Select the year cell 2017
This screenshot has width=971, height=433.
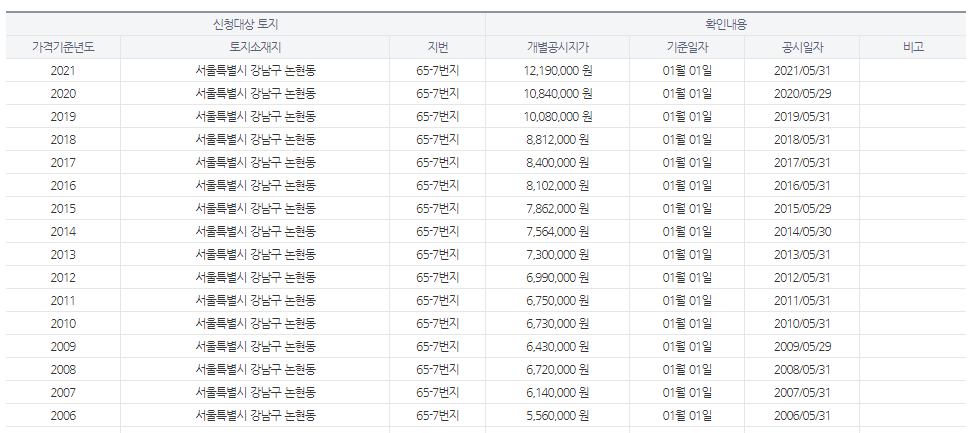click(63, 162)
